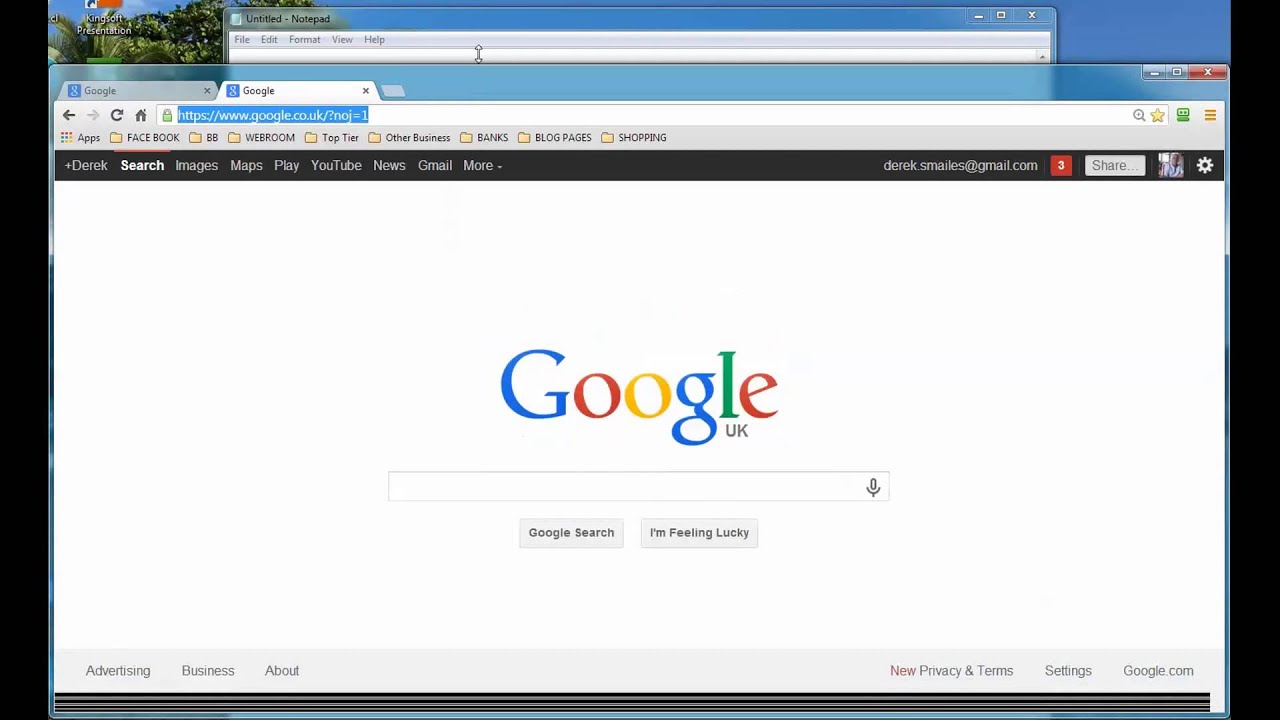Image resolution: width=1280 pixels, height=720 pixels.
Task: Go to the browser Home page icon
Action: (x=141, y=115)
